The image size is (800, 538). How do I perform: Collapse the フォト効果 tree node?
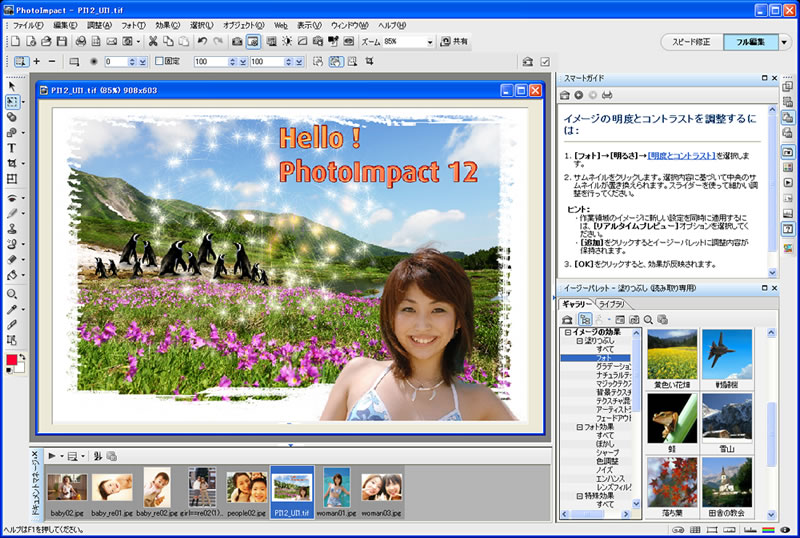click(580, 427)
